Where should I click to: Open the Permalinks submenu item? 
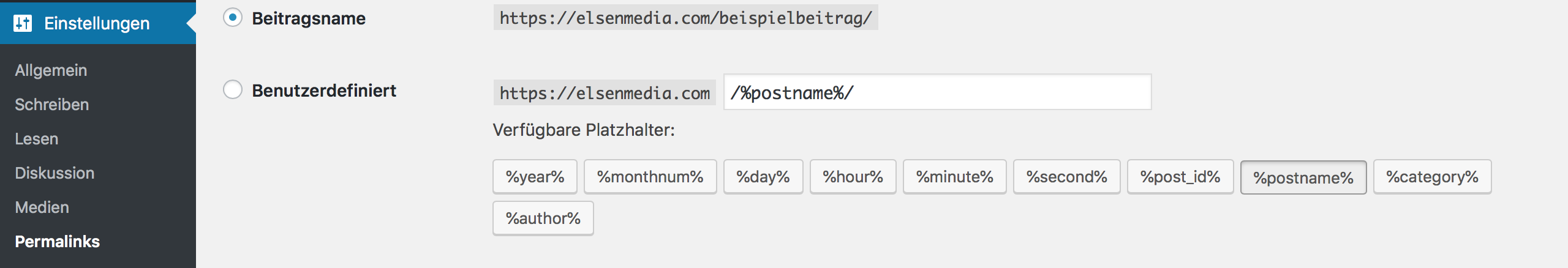click(x=58, y=242)
